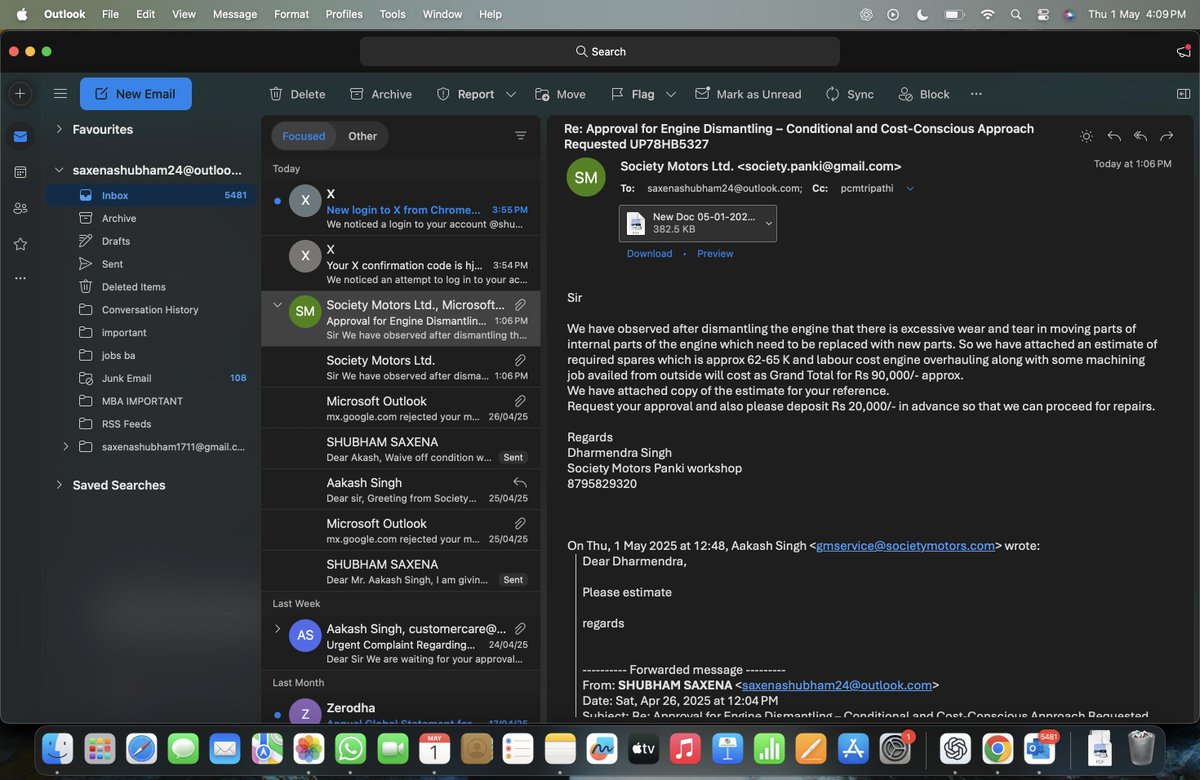This screenshot has width=1200, height=780.
Task: Open Google Chrome from the Dock
Action: (x=997, y=748)
